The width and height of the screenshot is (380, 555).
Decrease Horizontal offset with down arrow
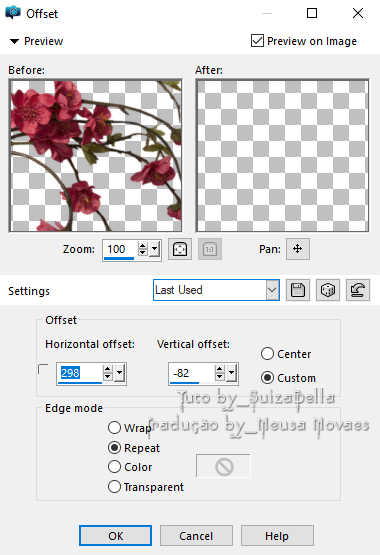(x=108, y=377)
